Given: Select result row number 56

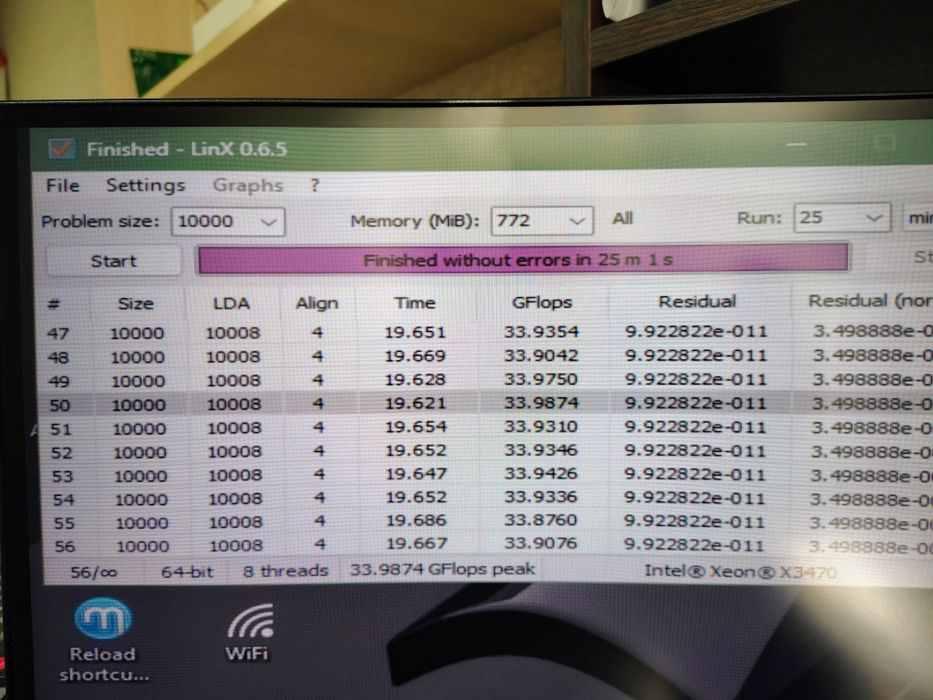Looking at the screenshot, I should coord(488,544).
